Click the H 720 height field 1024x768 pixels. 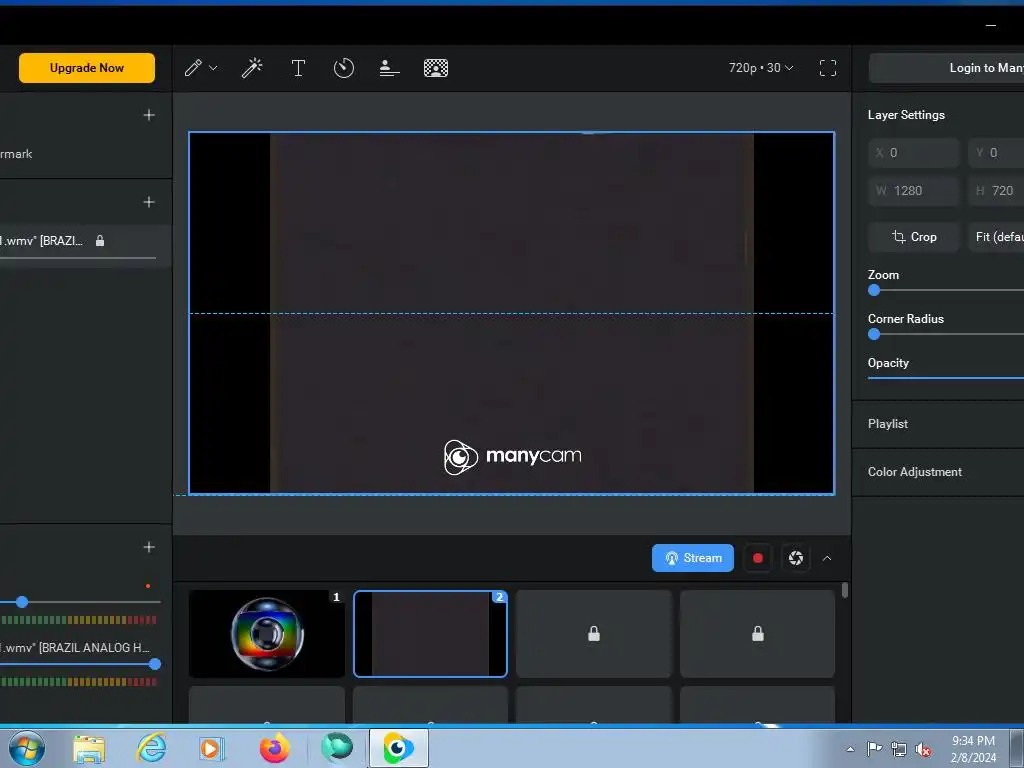coord(996,191)
